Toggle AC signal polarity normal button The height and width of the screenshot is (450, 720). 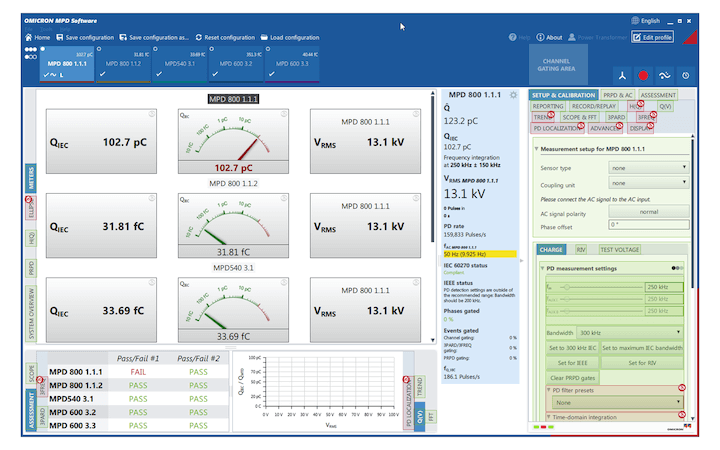pos(648,212)
